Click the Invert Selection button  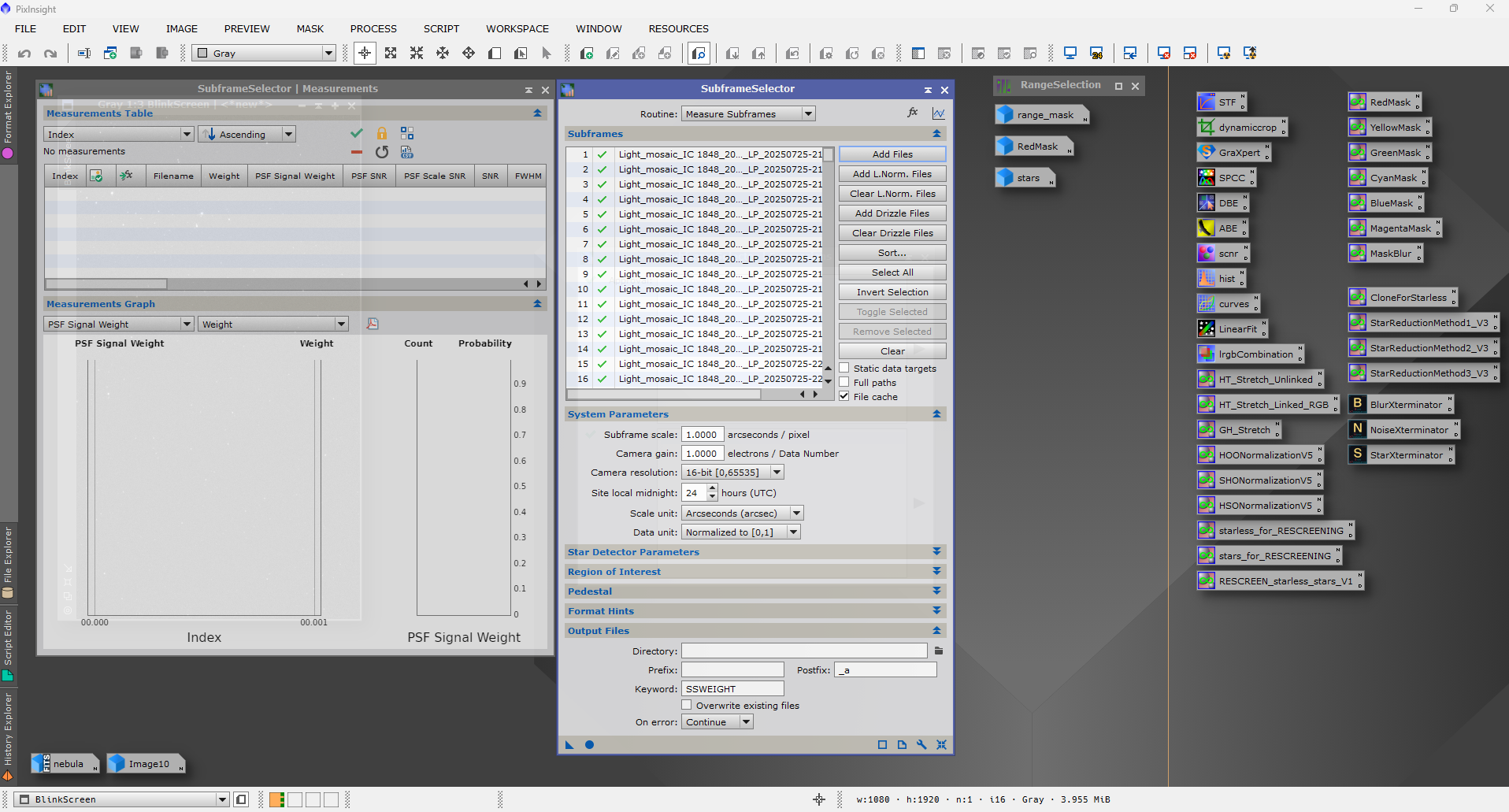(892, 292)
